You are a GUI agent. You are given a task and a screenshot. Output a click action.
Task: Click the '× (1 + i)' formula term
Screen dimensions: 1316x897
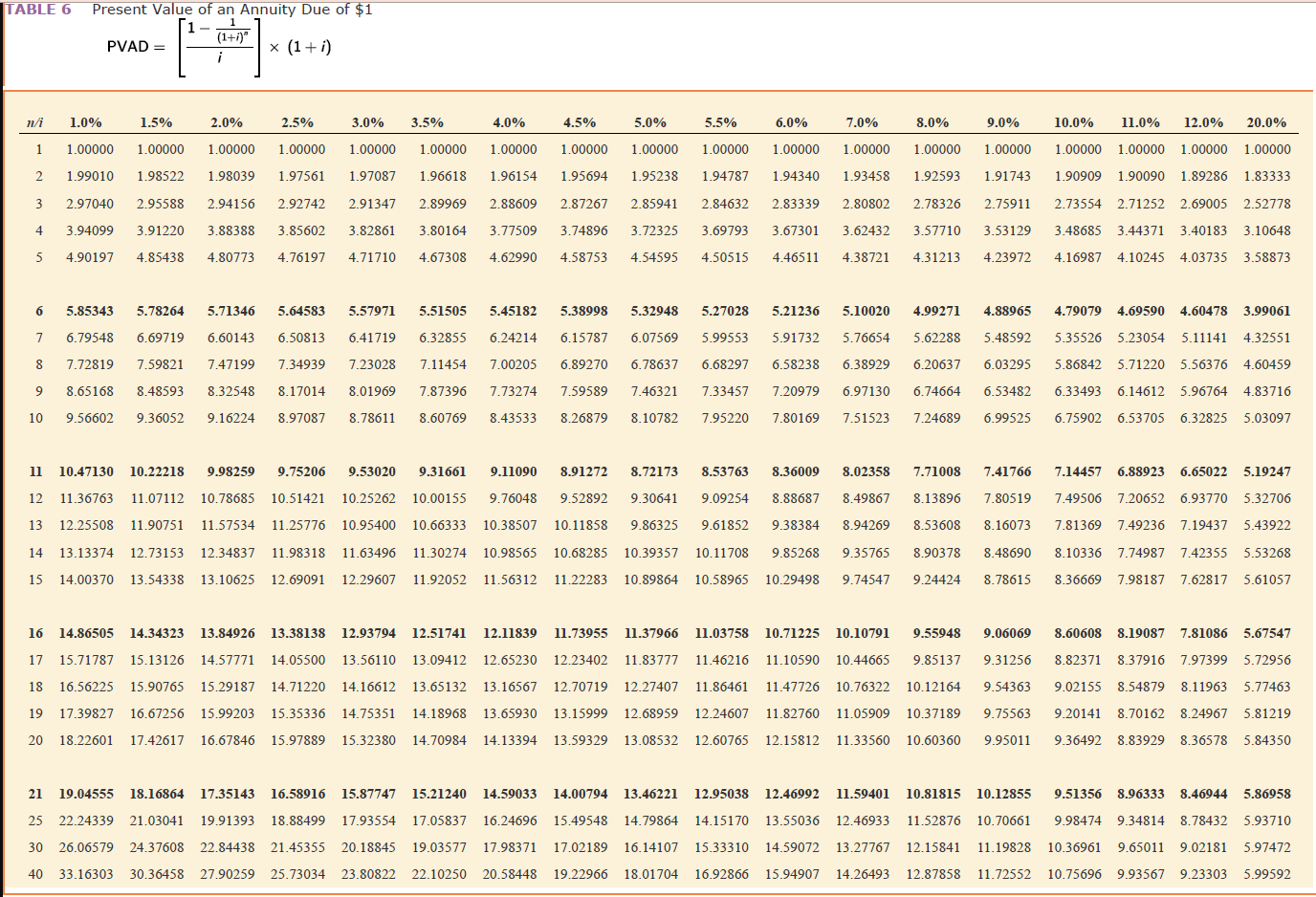tap(300, 47)
